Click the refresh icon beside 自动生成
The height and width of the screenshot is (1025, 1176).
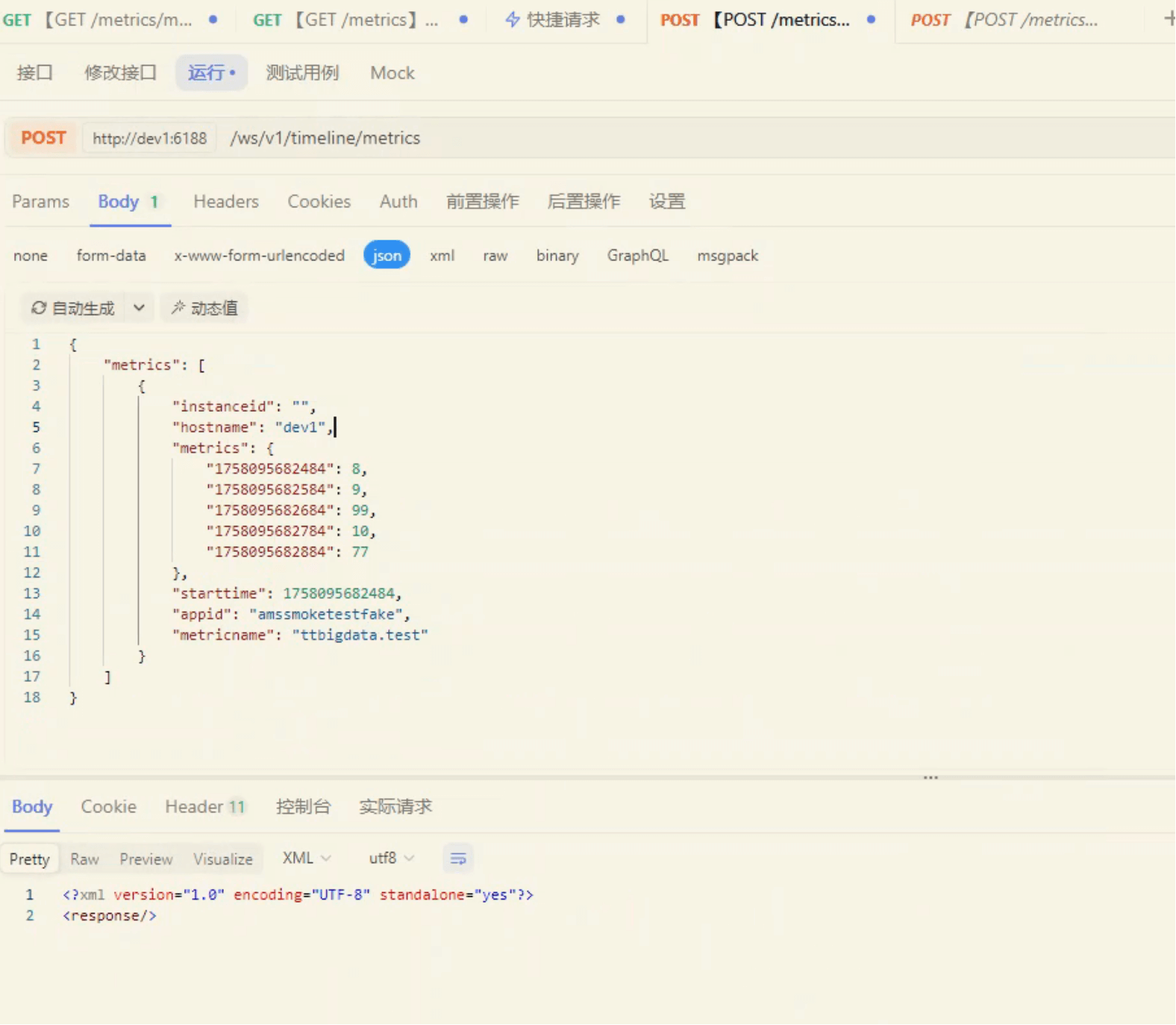[x=38, y=308]
